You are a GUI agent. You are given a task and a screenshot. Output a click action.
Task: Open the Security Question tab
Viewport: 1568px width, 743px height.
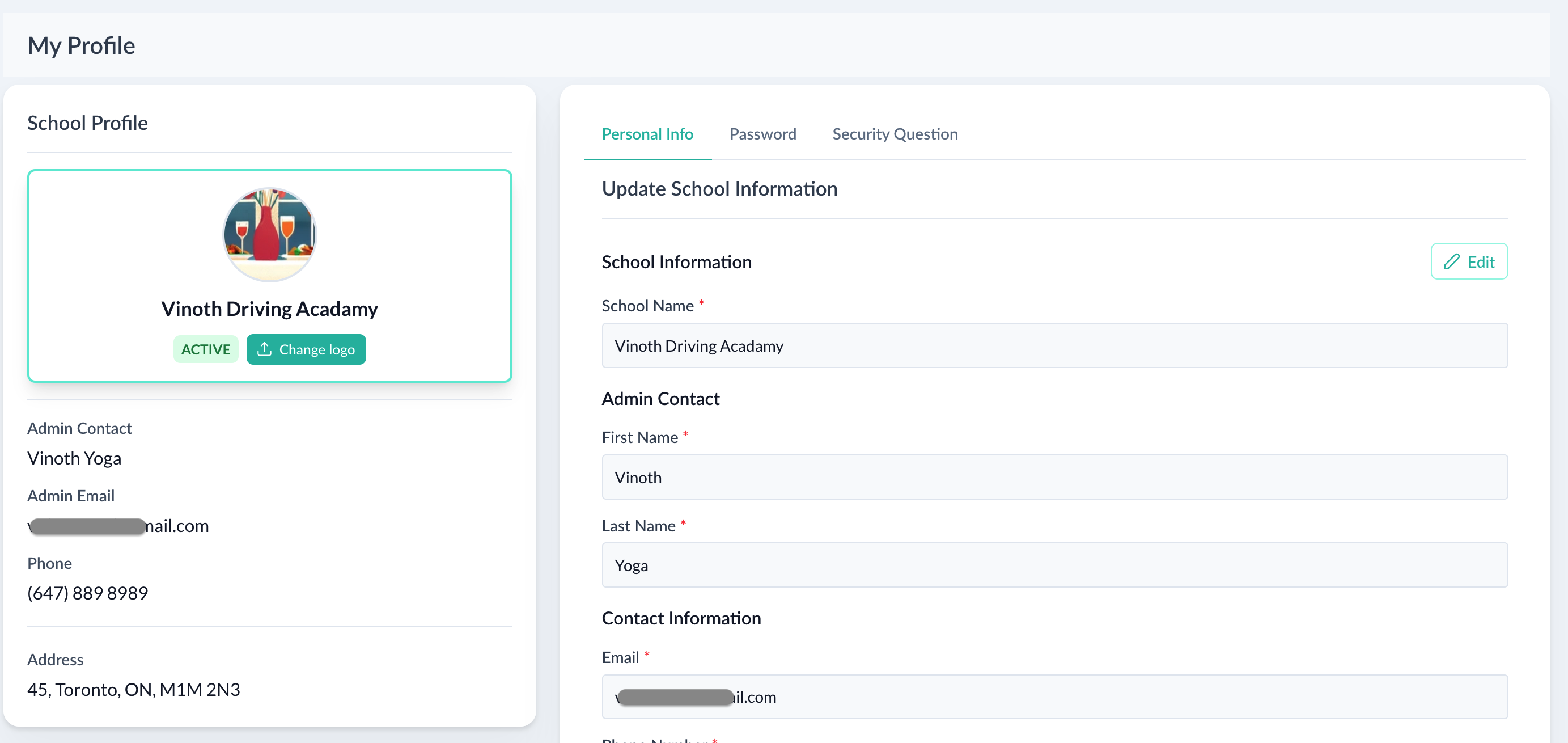(x=894, y=134)
